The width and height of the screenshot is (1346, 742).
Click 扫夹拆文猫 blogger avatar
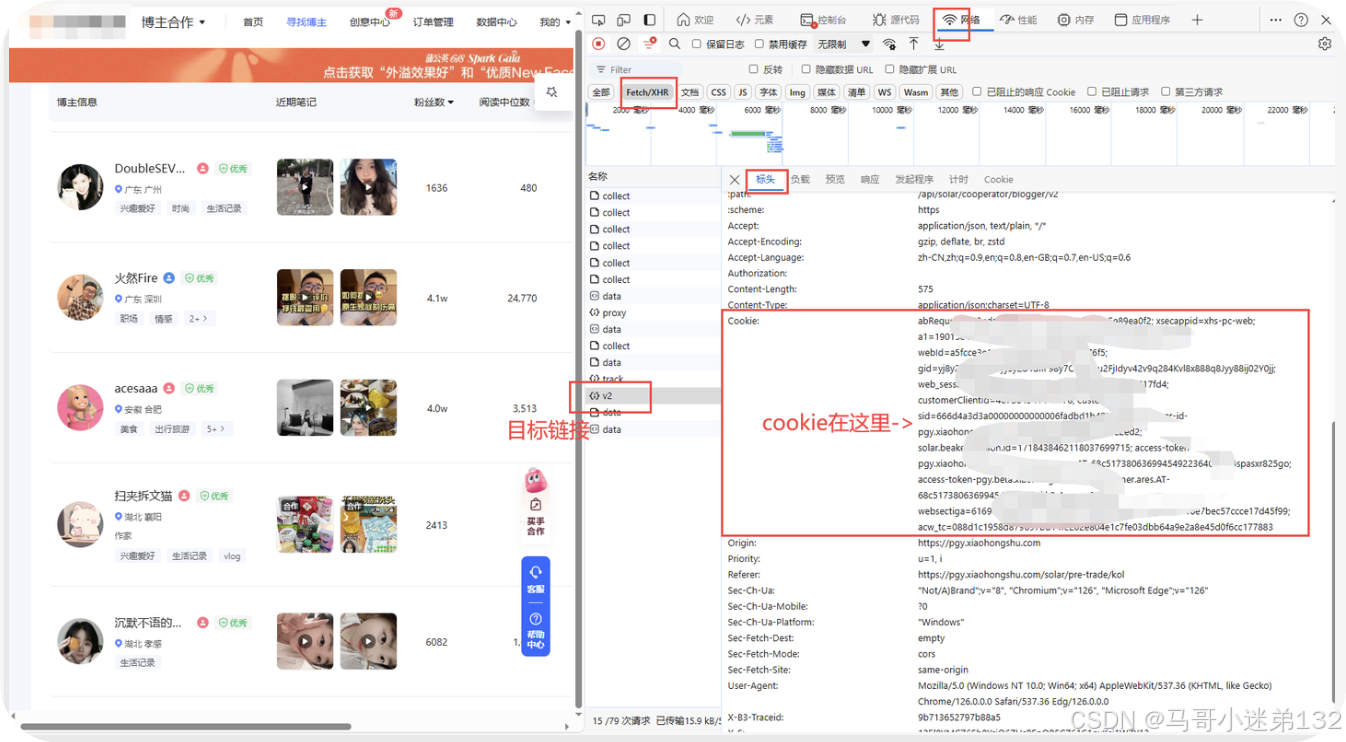pyautogui.click(x=81, y=524)
